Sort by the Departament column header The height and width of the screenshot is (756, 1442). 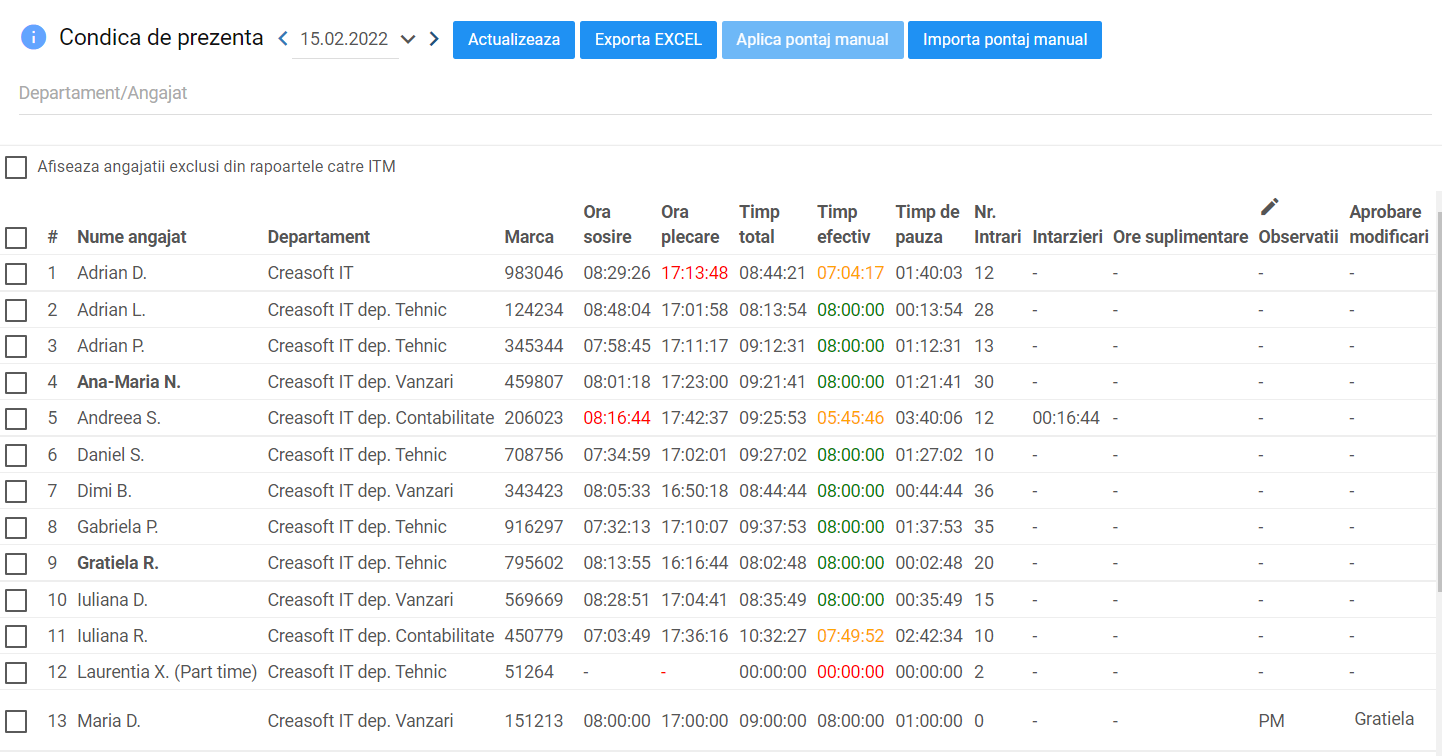click(319, 237)
